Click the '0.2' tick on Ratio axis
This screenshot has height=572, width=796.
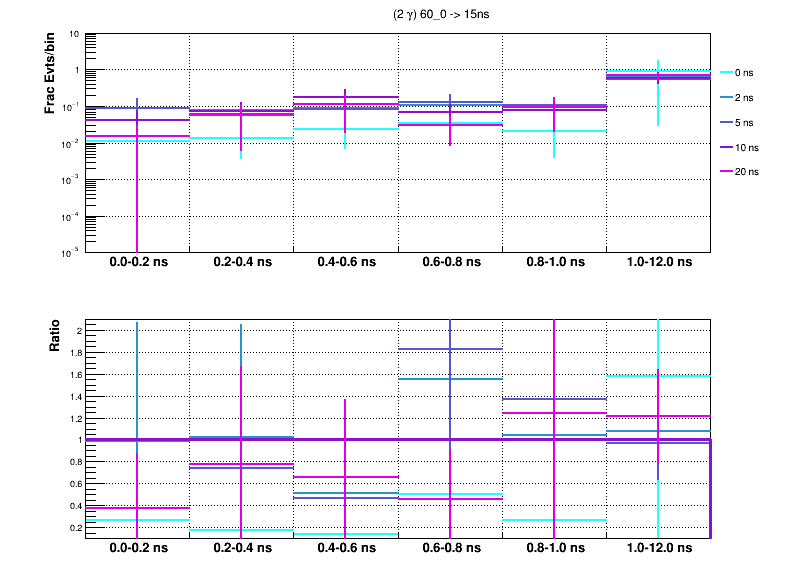click(x=73, y=527)
